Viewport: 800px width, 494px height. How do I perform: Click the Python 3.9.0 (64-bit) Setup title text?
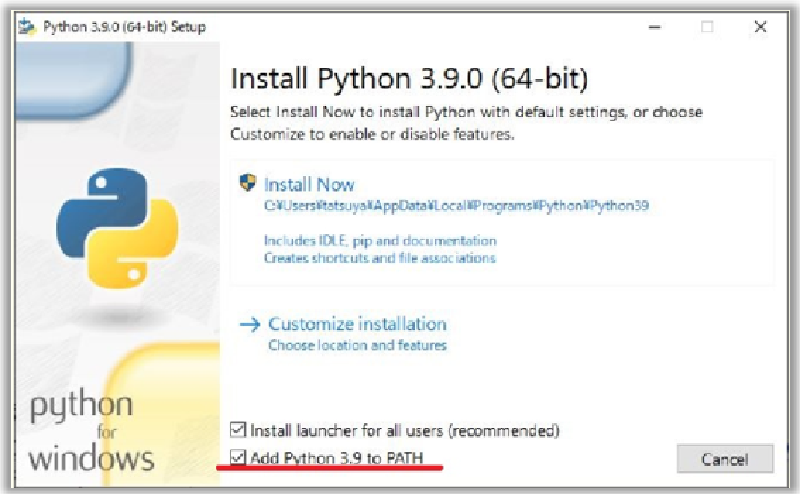pos(124,27)
